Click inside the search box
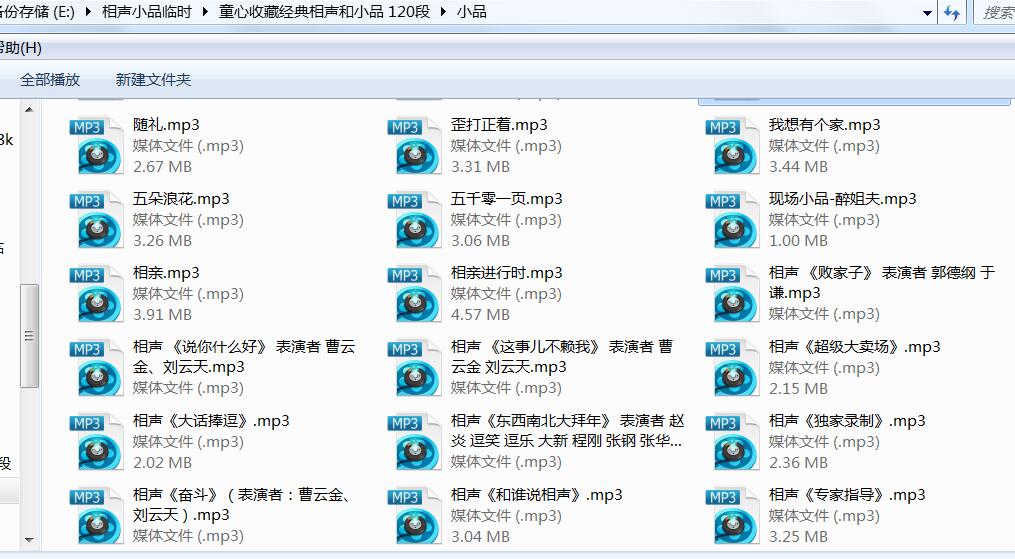Image resolution: width=1015 pixels, height=559 pixels. pyautogui.click(x=997, y=12)
